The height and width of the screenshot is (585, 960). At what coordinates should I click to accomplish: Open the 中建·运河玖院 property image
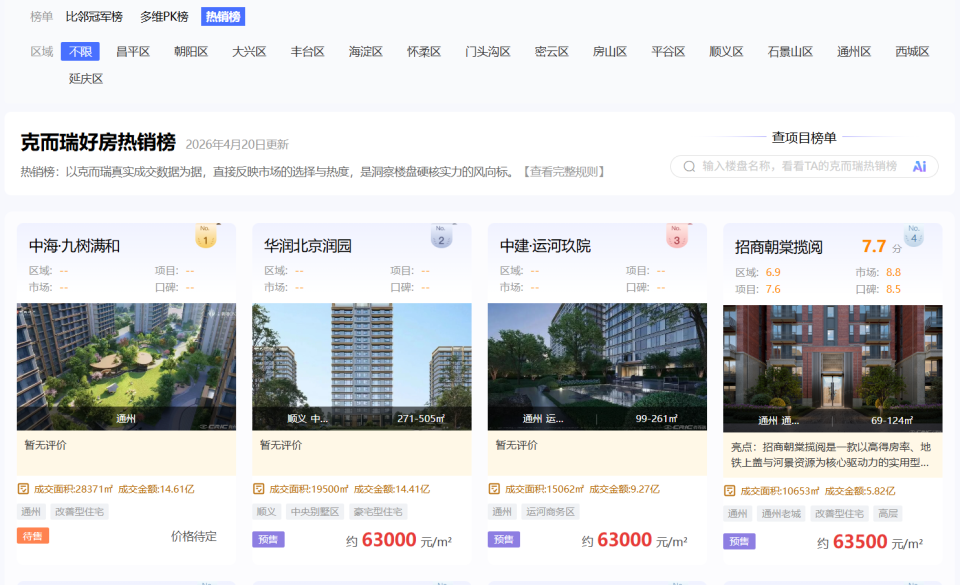pos(597,367)
